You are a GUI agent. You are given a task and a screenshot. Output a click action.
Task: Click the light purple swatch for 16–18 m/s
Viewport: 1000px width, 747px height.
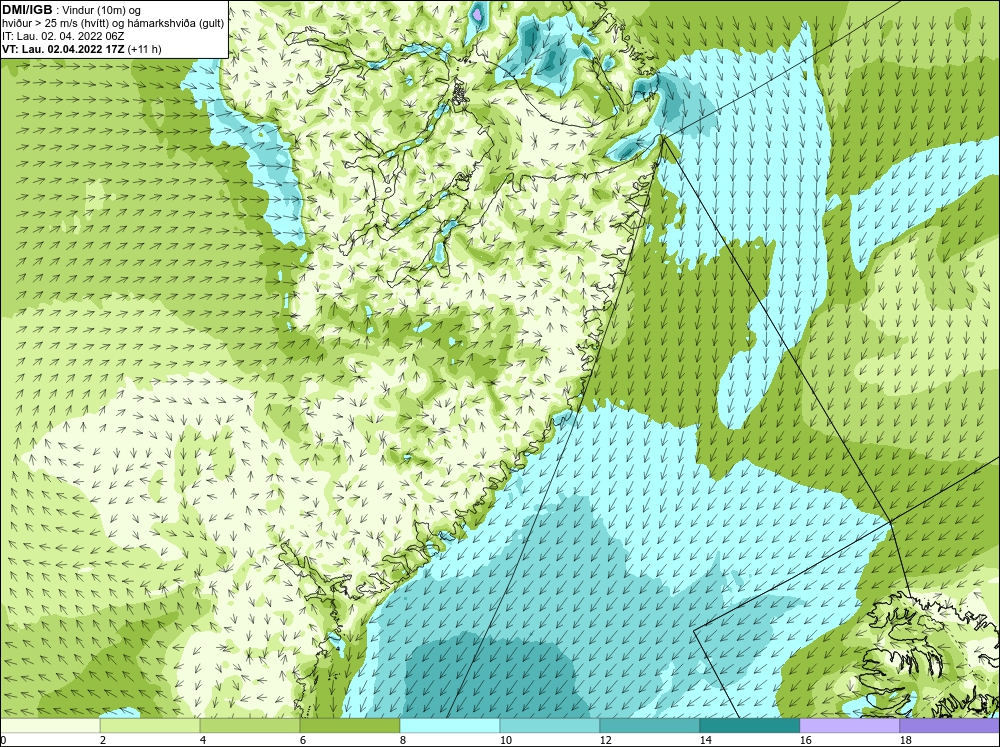849,725
